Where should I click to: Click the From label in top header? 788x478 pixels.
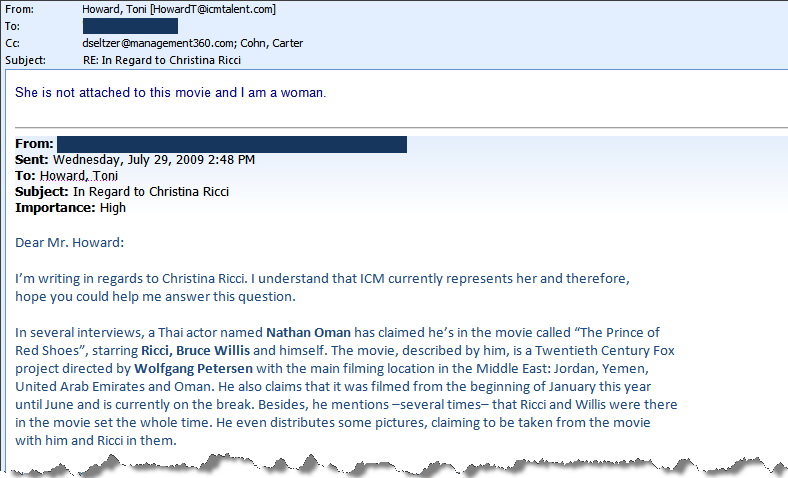pyautogui.click(x=19, y=9)
